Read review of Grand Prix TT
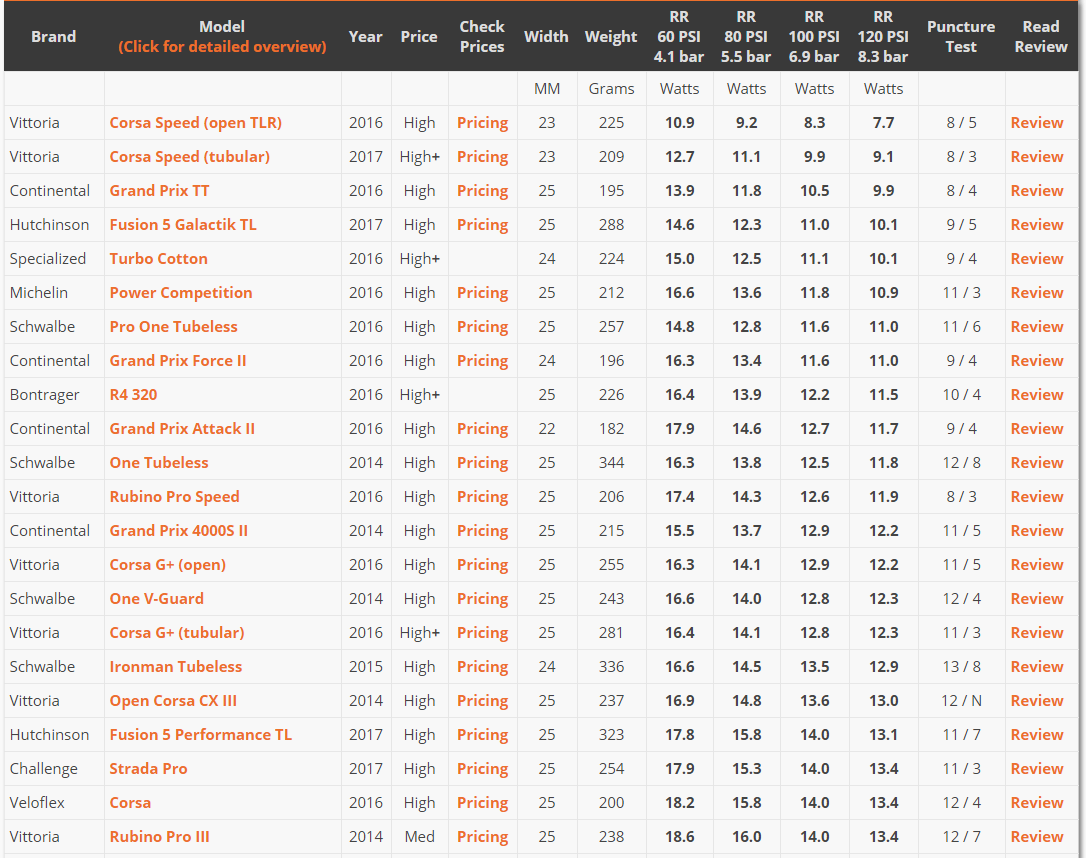The height and width of the screenshot is (858, 1086). tap(1037, 190)
